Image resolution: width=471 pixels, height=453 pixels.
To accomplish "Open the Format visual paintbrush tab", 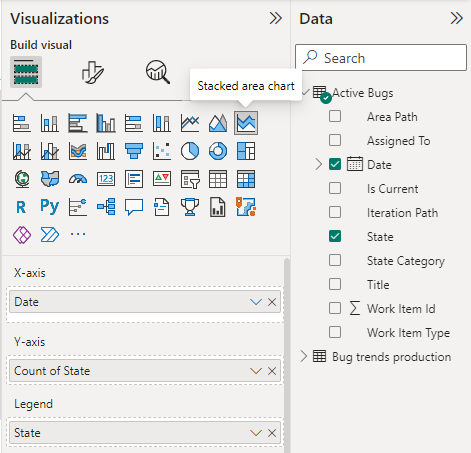I will [x=92, y=72].
